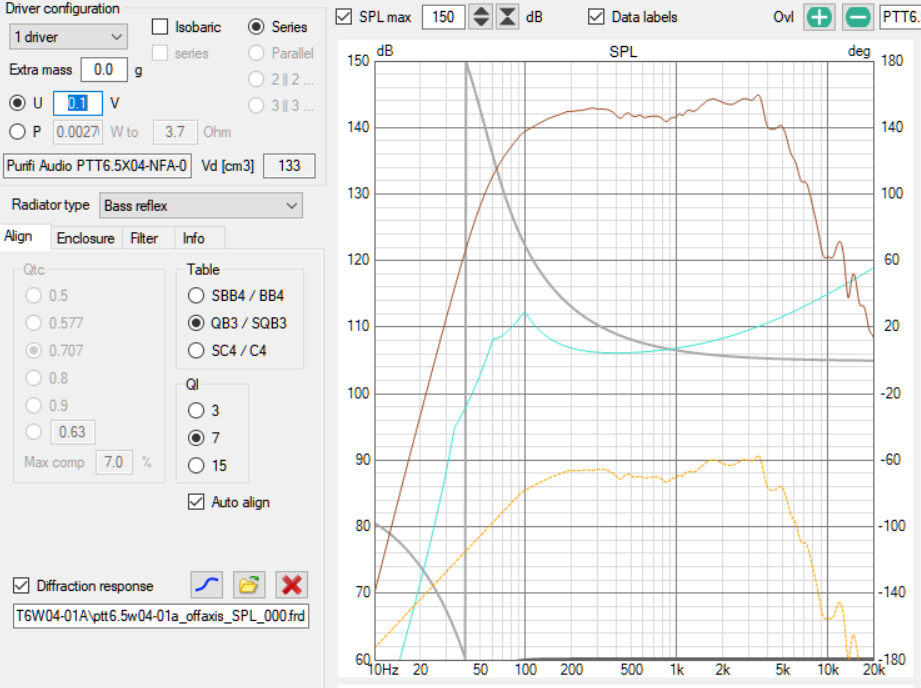921x688 pixels.
Task: Click the Ovl overlay name field PTT6
Action: coord(900,17)
